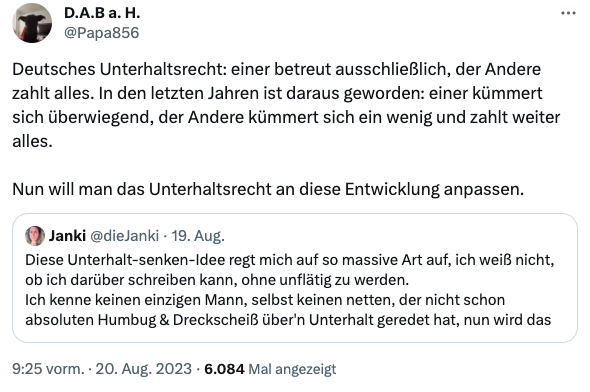Open the D.A.B a. H. display name
The height and width of the screenshot is (392, 590).
click(102, 13)
